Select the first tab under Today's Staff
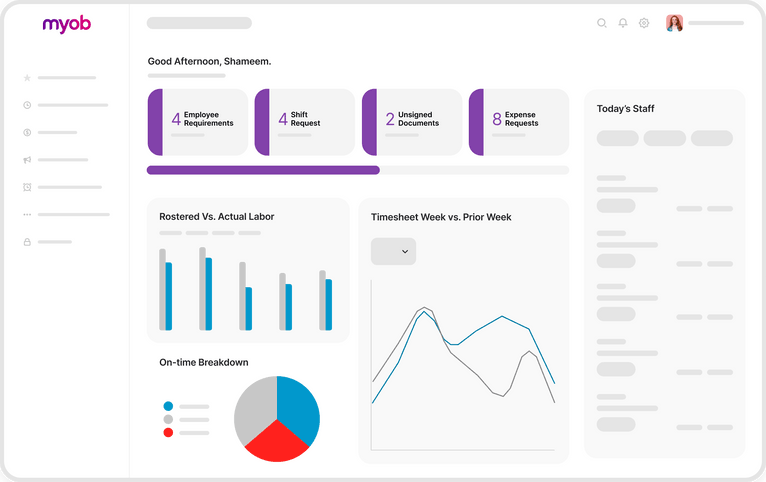 pyautogui.click(x=617, y=138)
